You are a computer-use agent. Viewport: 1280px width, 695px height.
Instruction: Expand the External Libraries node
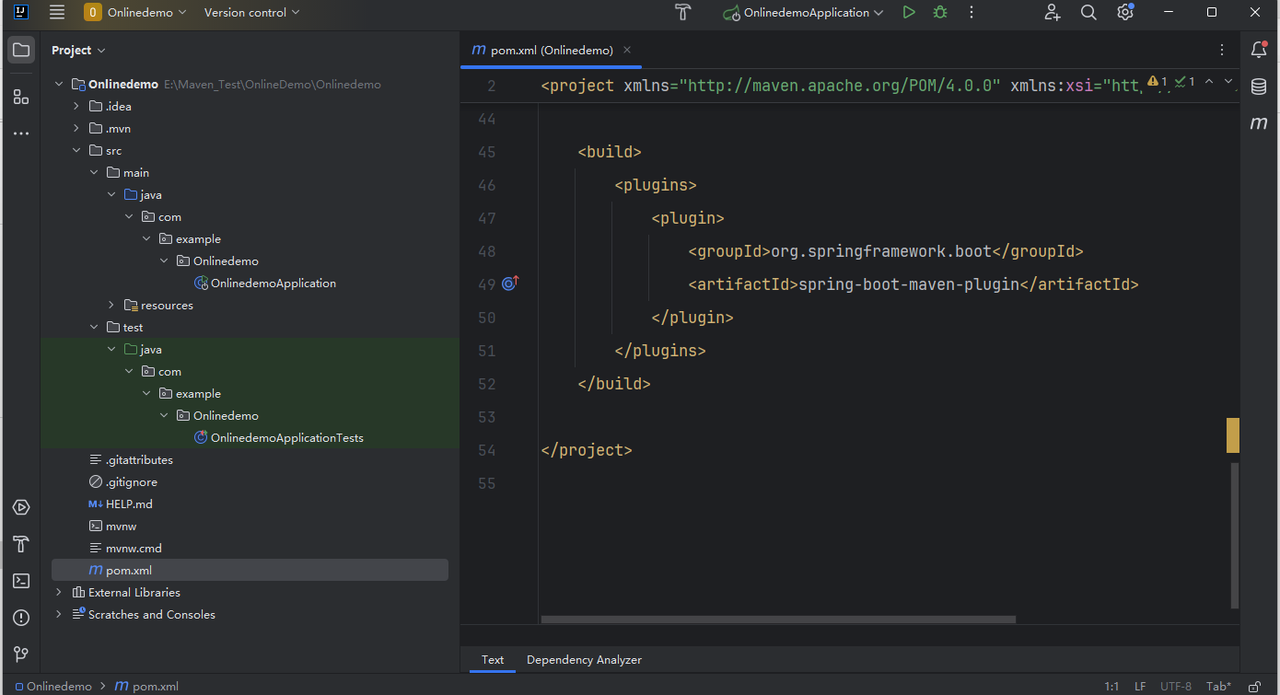59,592
